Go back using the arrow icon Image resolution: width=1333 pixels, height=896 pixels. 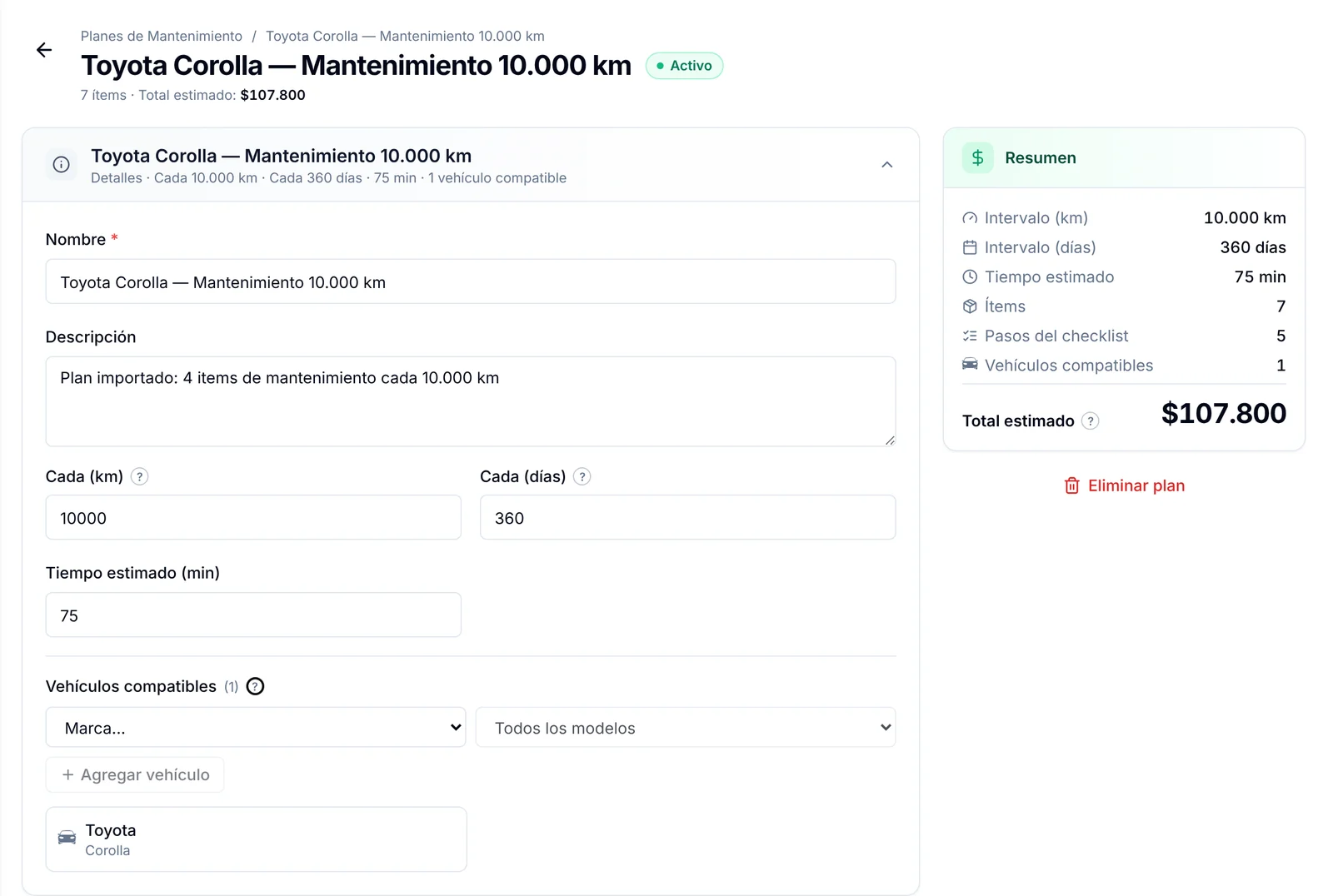click(x=44, y=50)
